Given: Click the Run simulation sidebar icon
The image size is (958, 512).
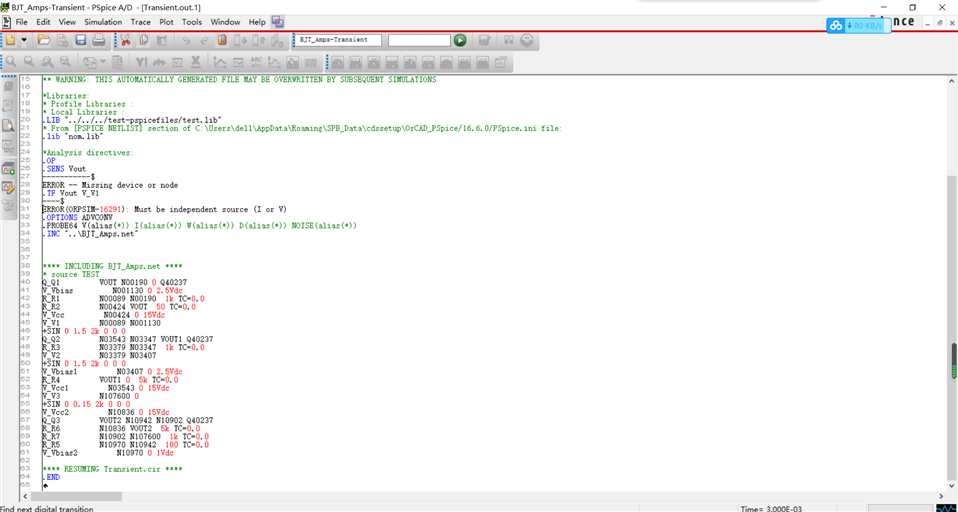Looking at the screenshot, I should pos(9,169).
